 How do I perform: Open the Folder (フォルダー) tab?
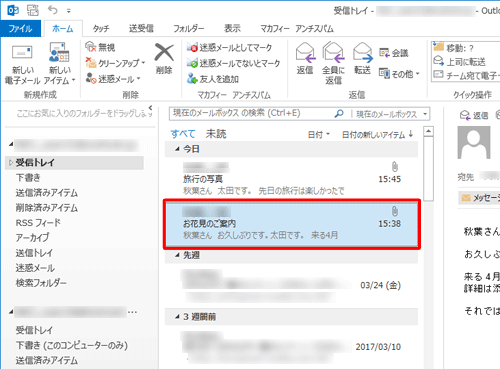coord(188,29)
